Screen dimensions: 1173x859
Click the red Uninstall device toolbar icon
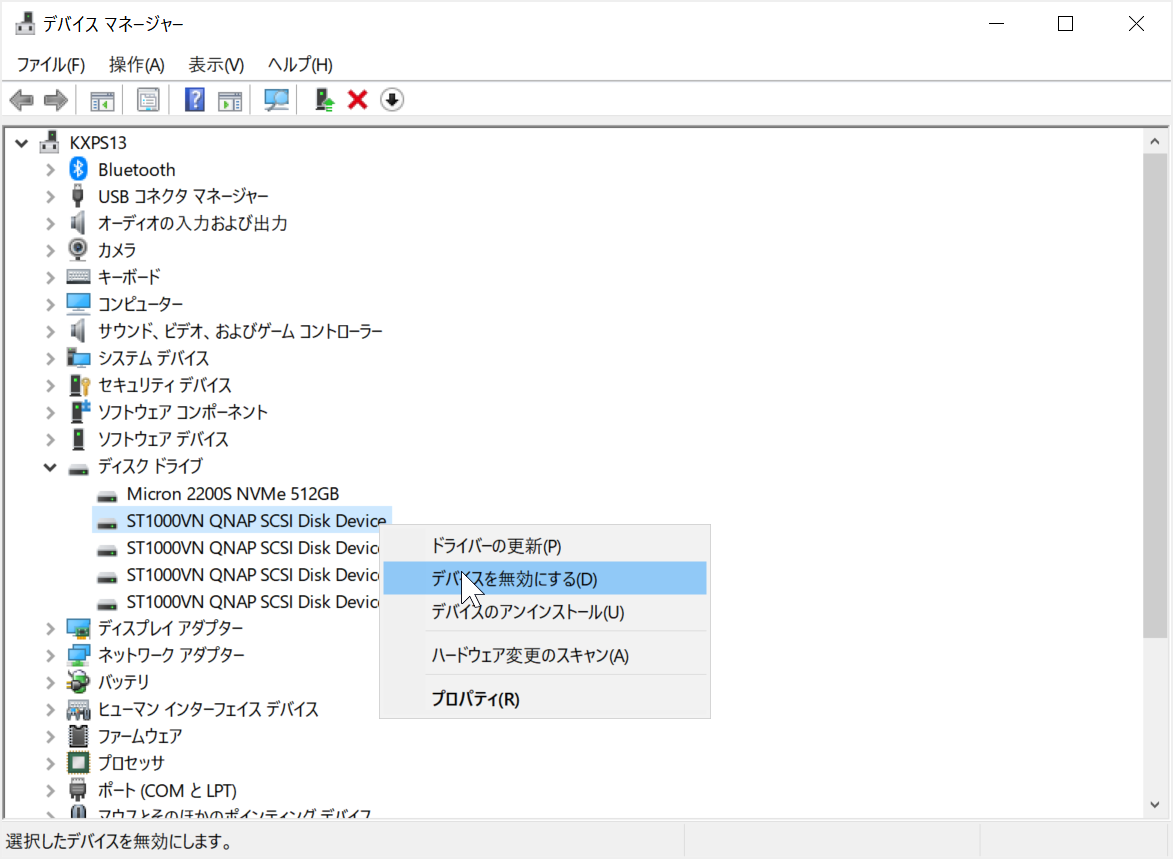coord(357,99)
